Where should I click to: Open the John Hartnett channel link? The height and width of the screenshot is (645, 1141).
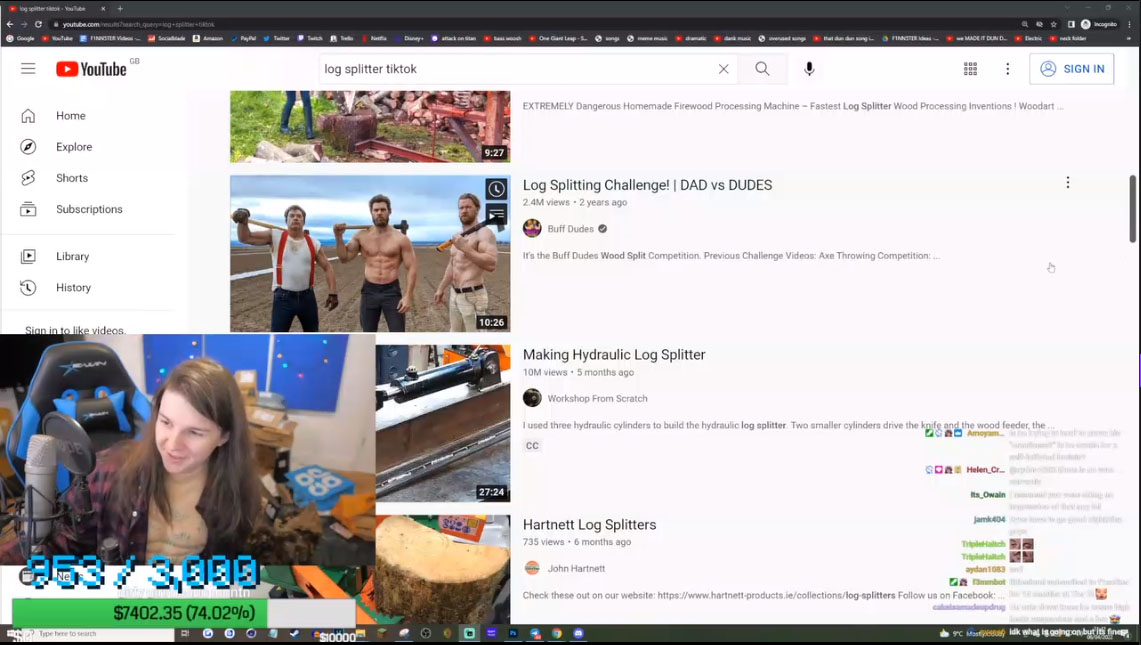(576, 569)
